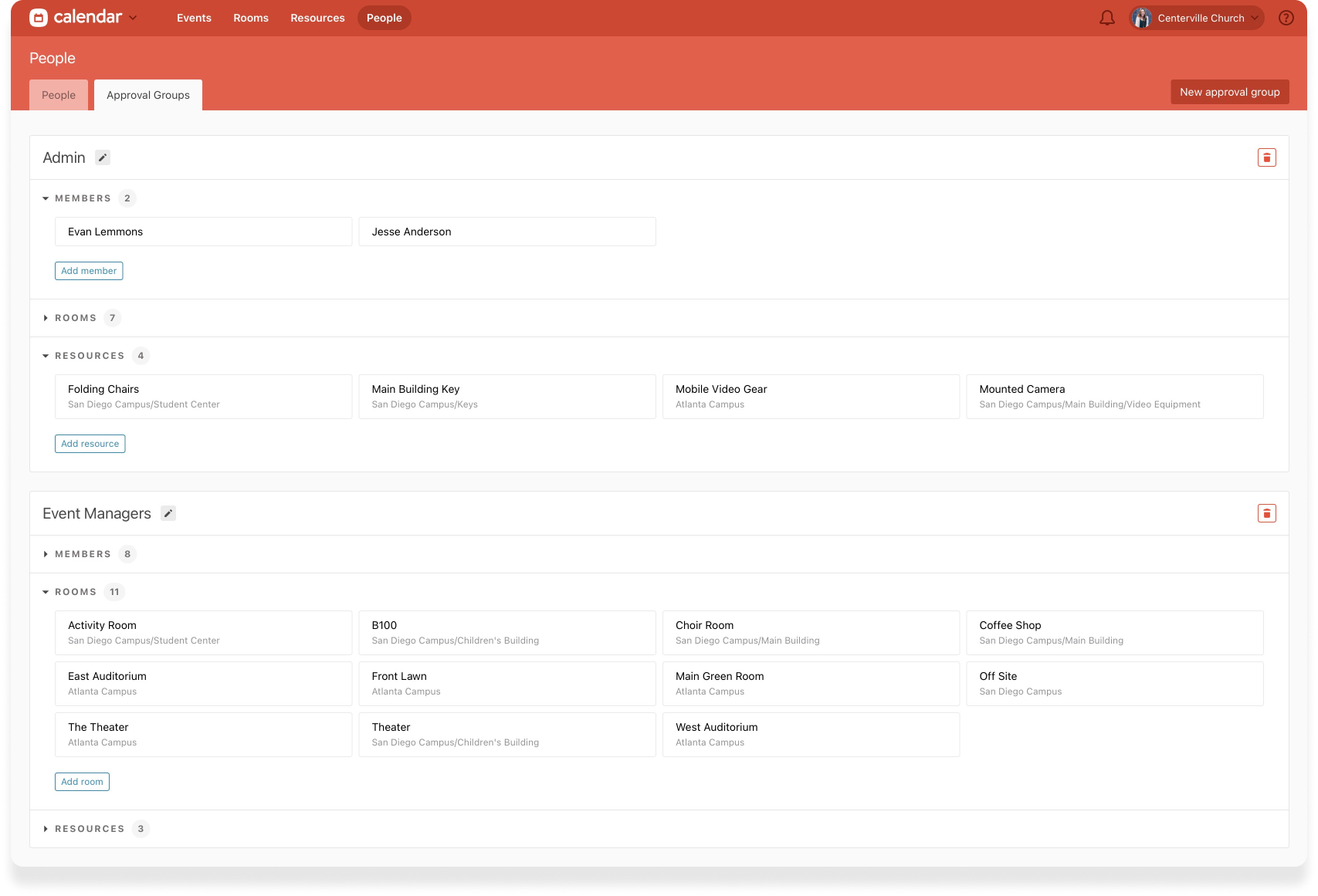The image size is (1318, 896).
Task: Select the Mobile Video Gear resource card
Action: pyautogui.click(x=811, y=397)
